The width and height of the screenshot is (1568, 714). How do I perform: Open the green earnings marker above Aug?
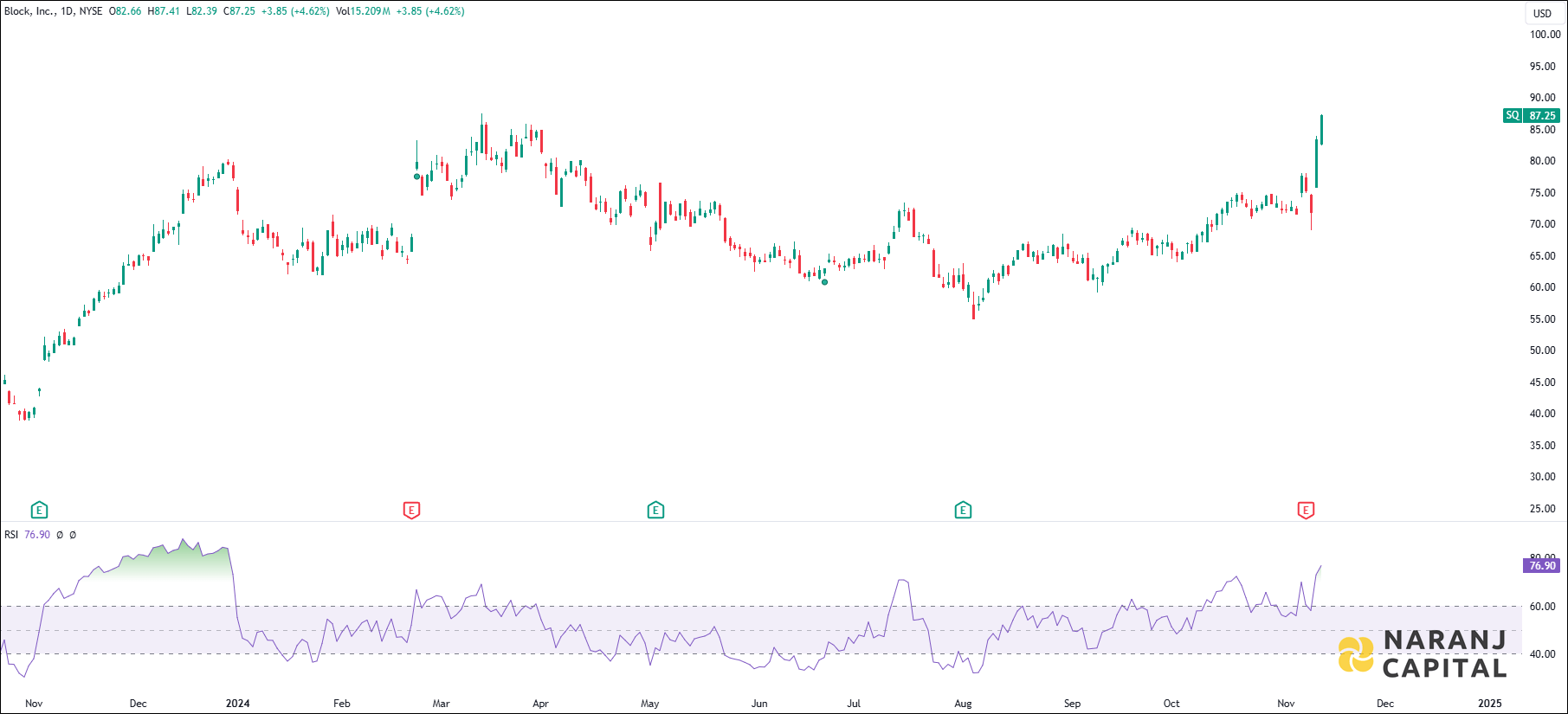pyautogui.click(x=963, y=510)
